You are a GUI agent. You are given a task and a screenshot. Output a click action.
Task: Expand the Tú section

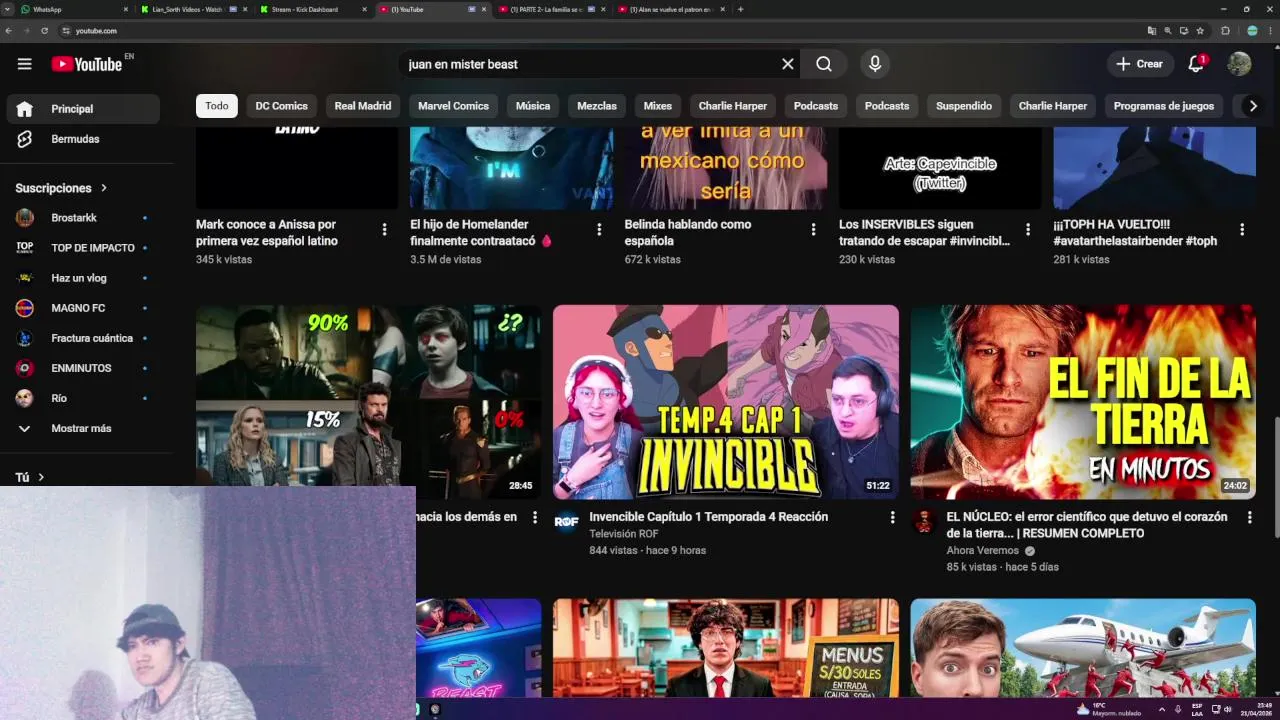click(30, 477)
